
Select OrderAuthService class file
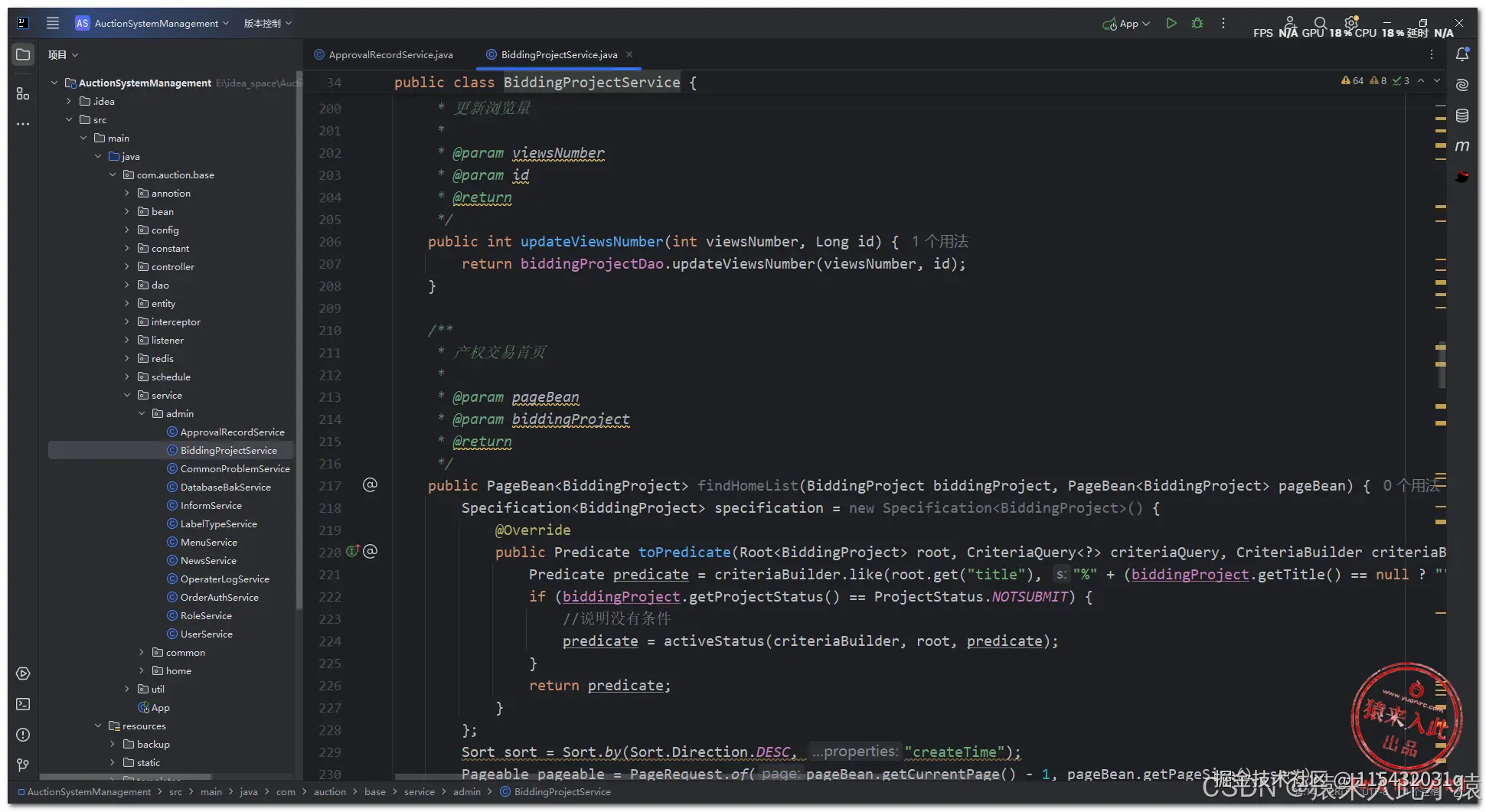click(x=213, y=597)
